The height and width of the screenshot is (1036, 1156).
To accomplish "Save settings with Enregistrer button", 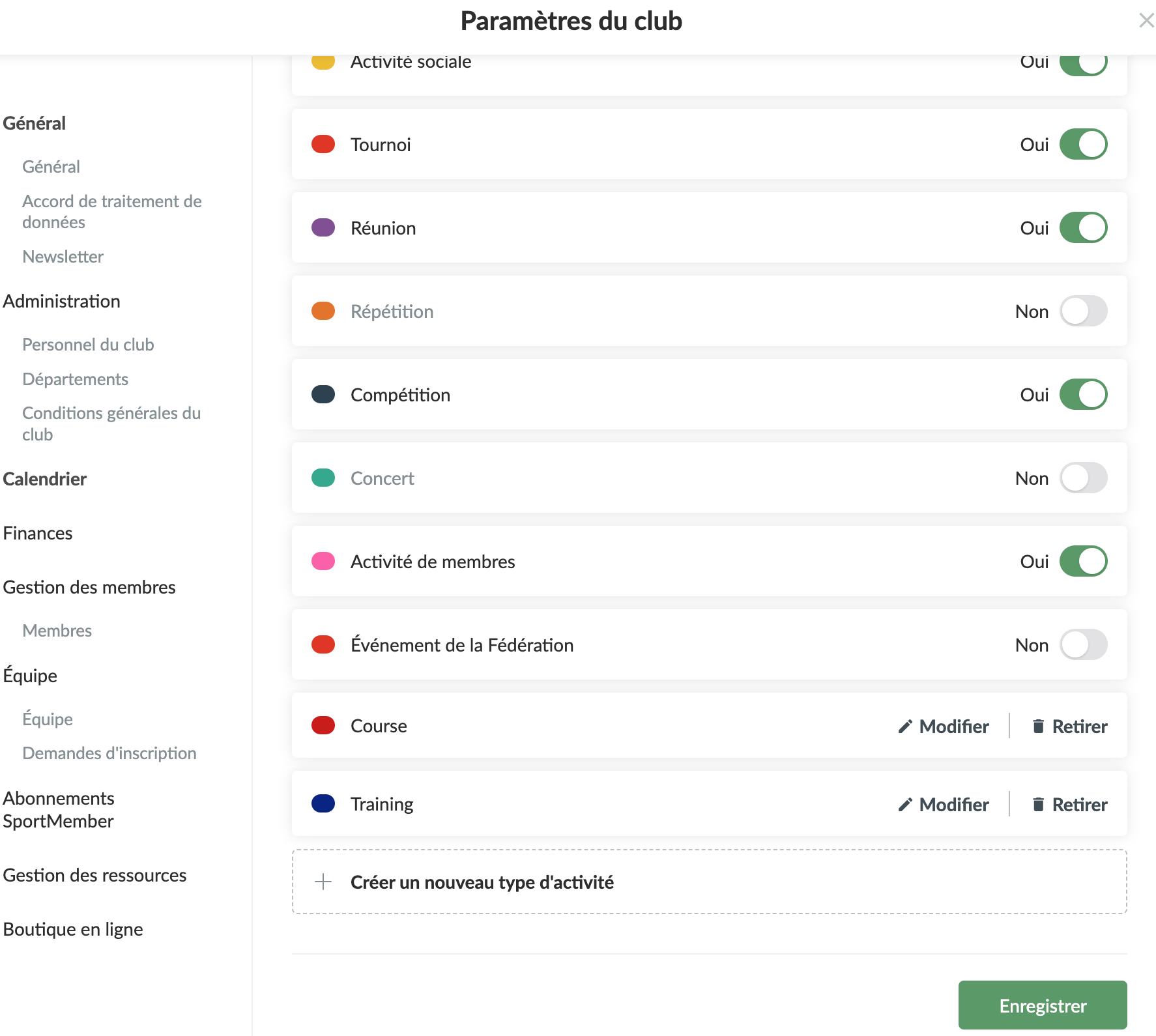I will [1042, 1005].
